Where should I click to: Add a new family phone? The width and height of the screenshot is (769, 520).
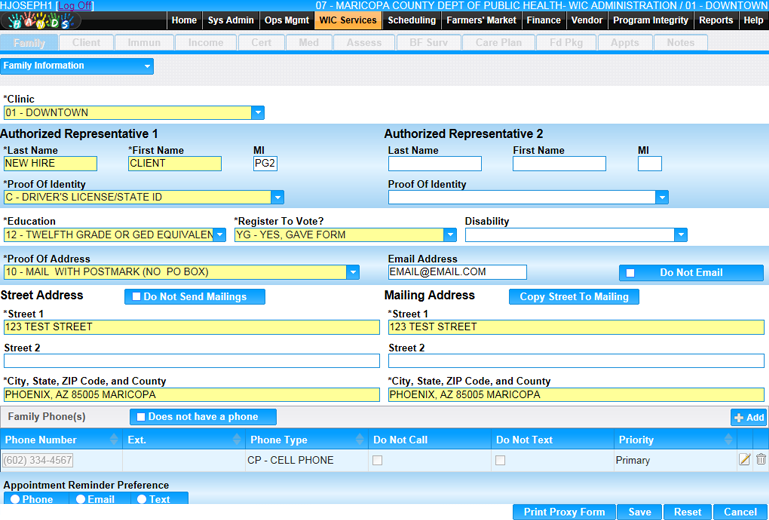click(749, 417)
